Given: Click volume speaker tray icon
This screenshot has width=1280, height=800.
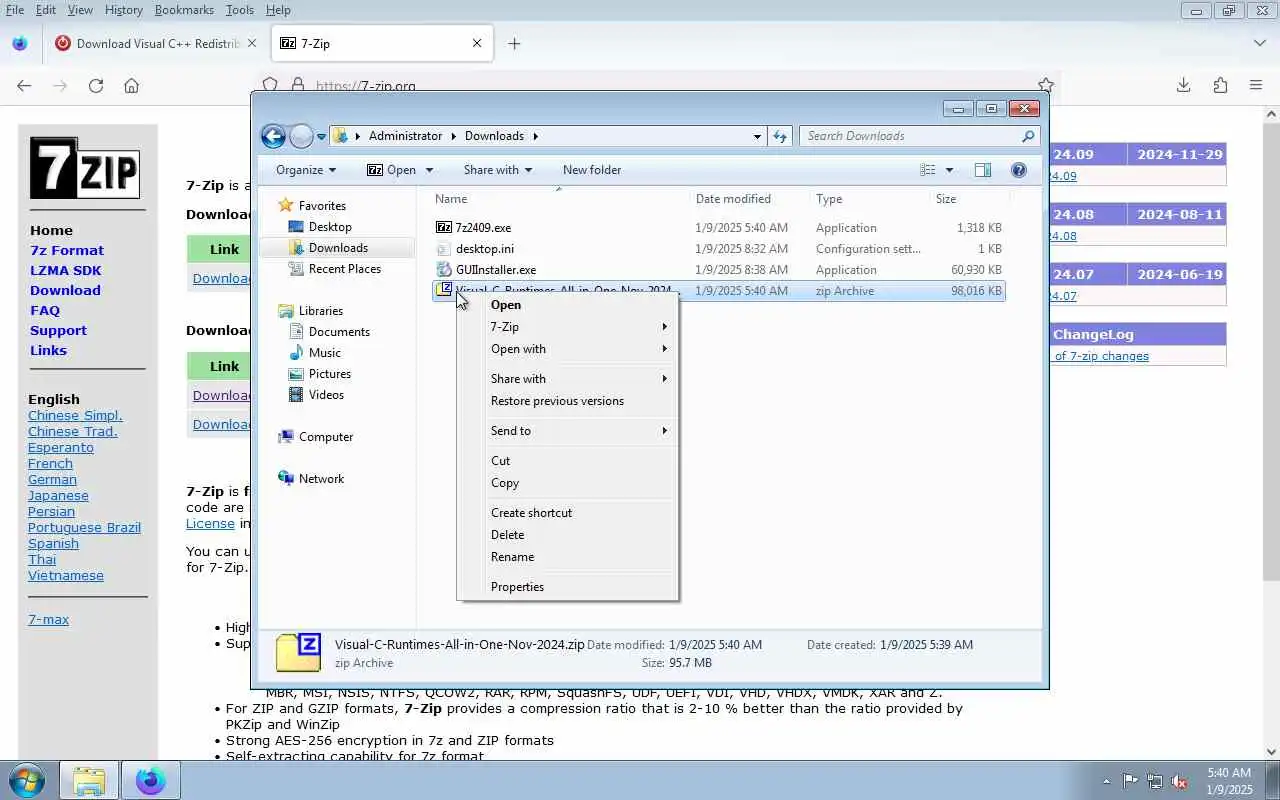Looking at the screenshot, I should pos(1180,781).
